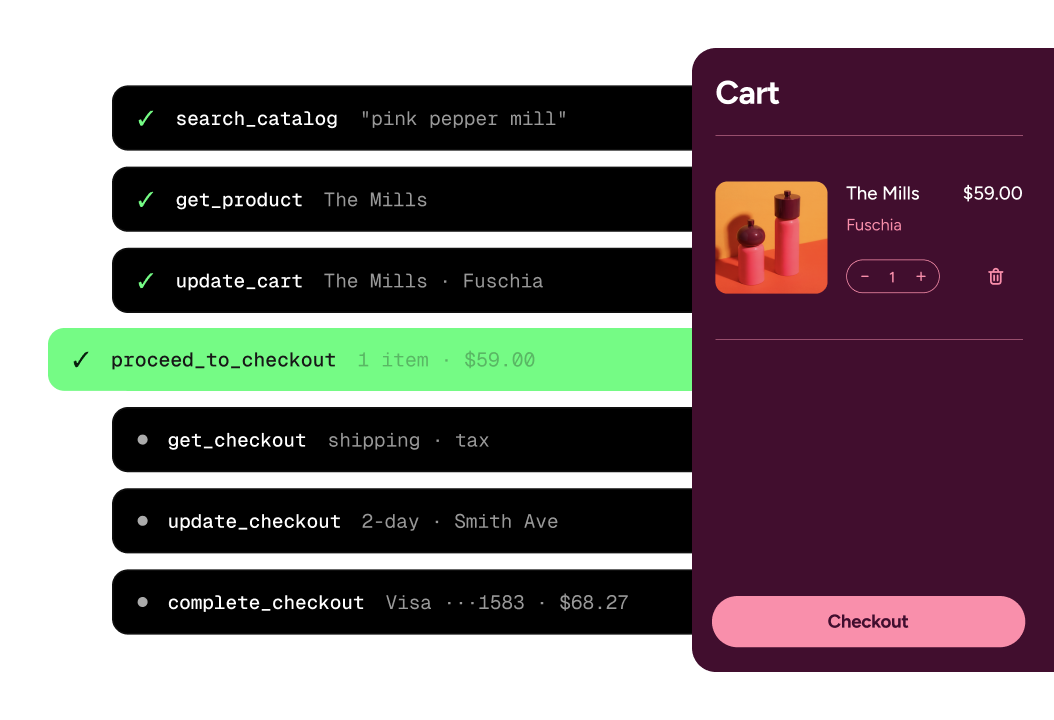Select the highlighted proceed_to_checkout step
1054x720 pixels.
pos(370,360)
